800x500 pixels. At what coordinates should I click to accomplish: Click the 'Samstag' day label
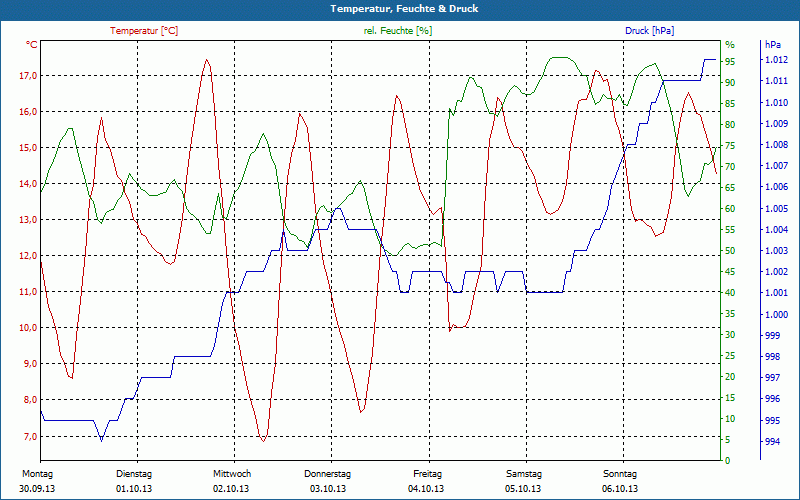[523, 474]
